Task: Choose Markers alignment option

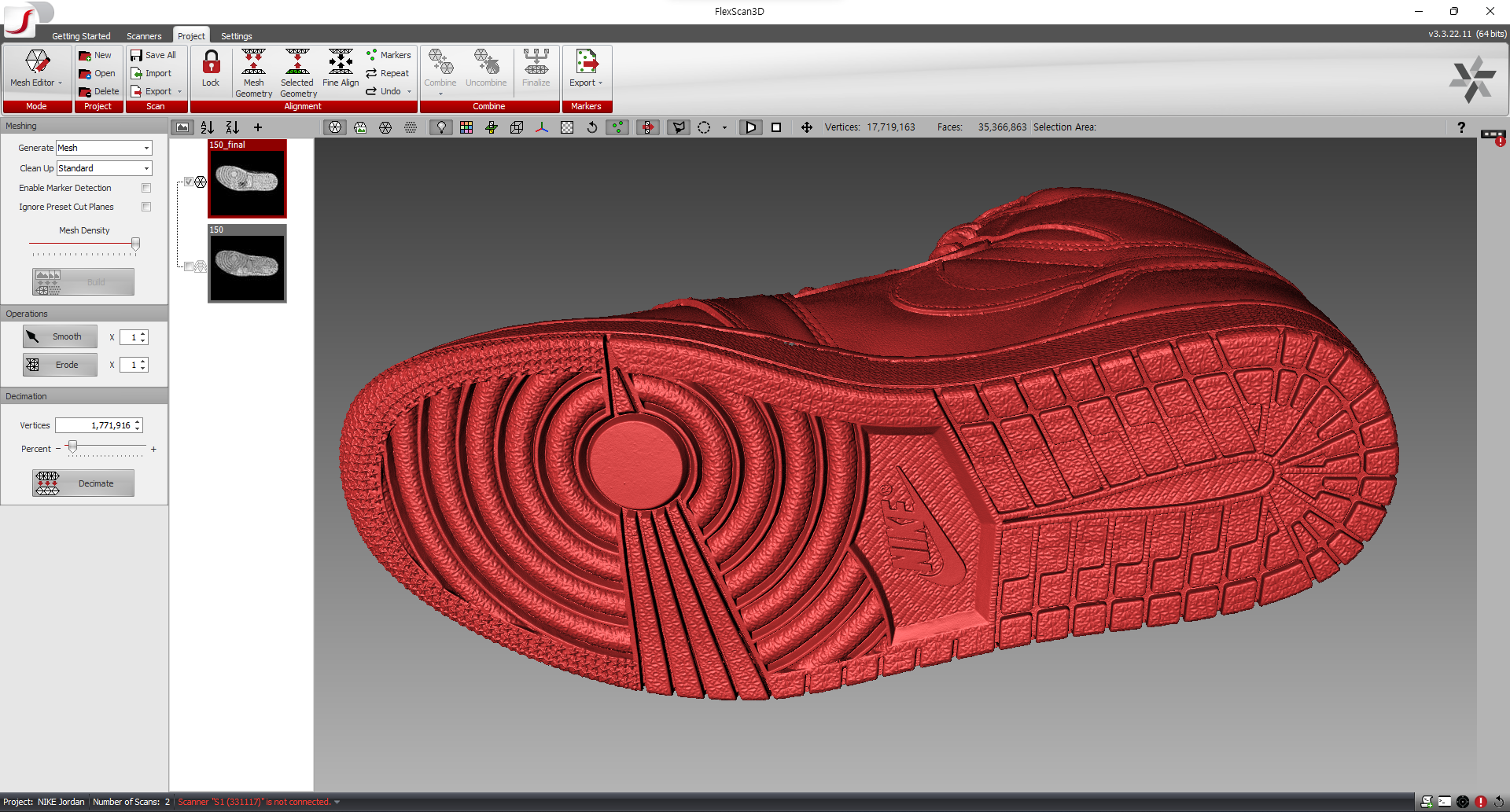Action: pyautogui.click(x=389, y=55)
